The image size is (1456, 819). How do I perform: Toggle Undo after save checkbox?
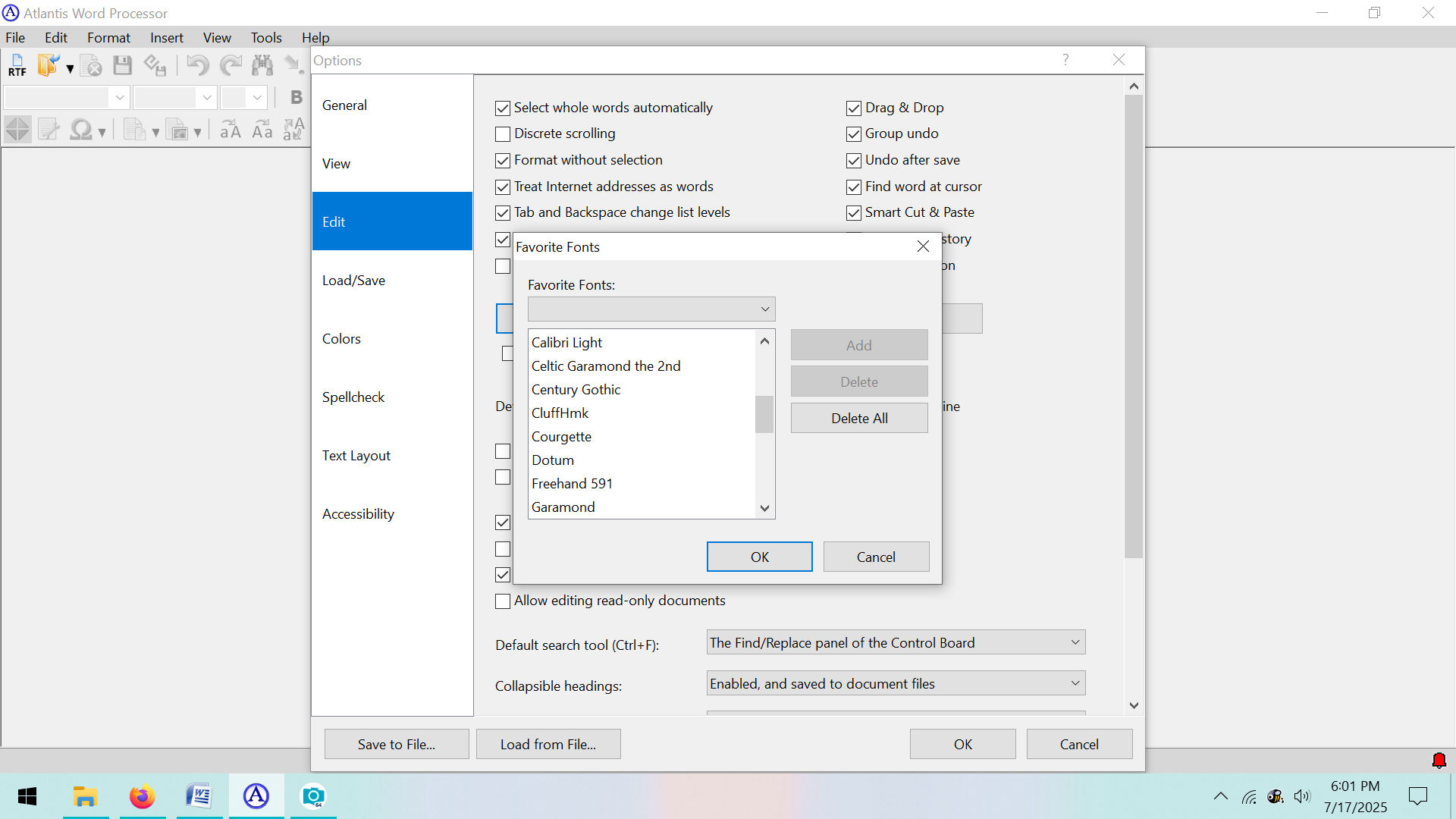854,161
